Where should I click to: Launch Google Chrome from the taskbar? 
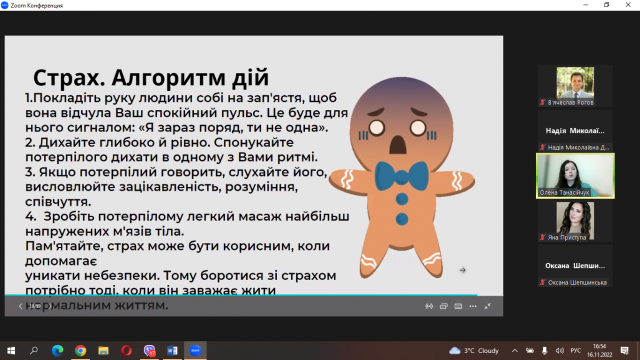pos(80,351)
